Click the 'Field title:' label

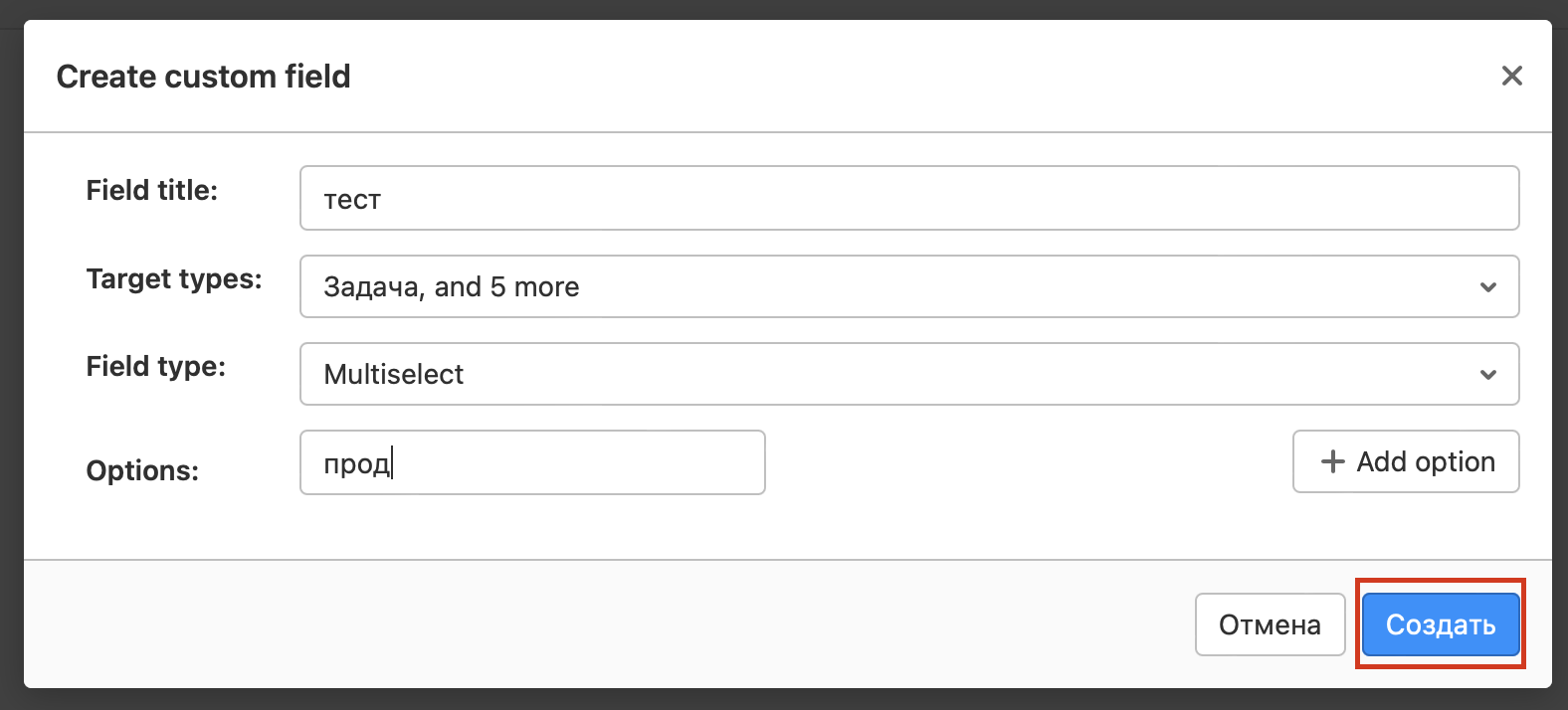pyautogui.click(x=152, y=190)
